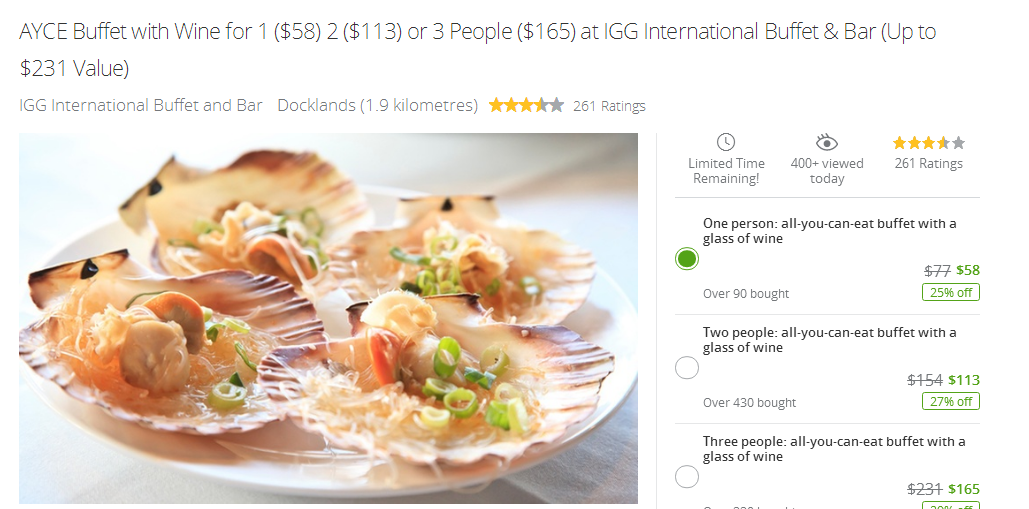1029x509 pixels.
Task: Click the 25% off badge
Action: (x=951, y=293)
